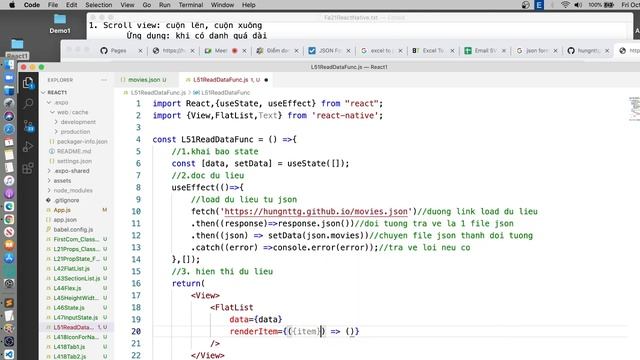Open the Terminal menu
This screenshot has width=640, height=360.
coord(191,5)
